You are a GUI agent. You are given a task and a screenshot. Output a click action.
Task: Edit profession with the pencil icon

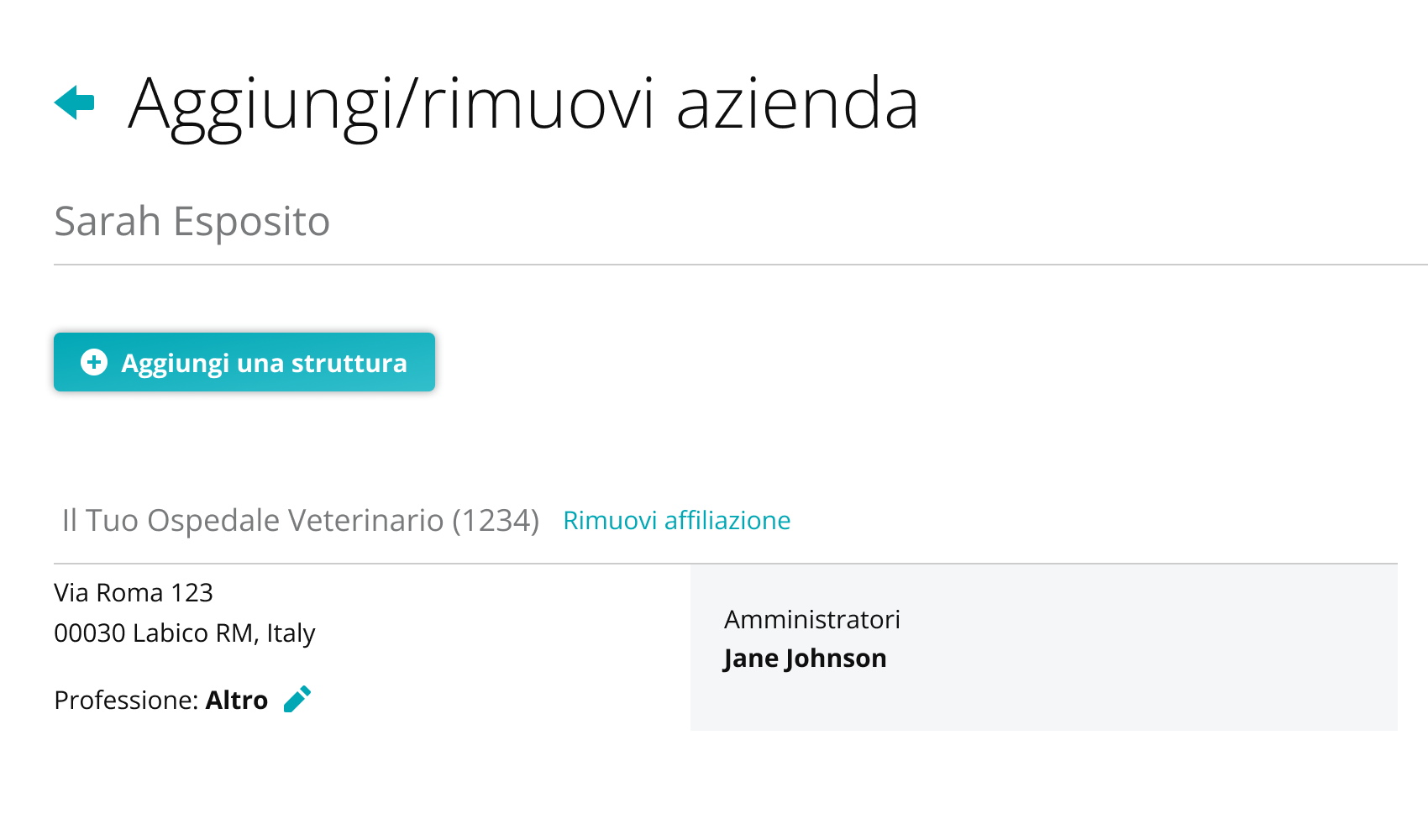297,699
